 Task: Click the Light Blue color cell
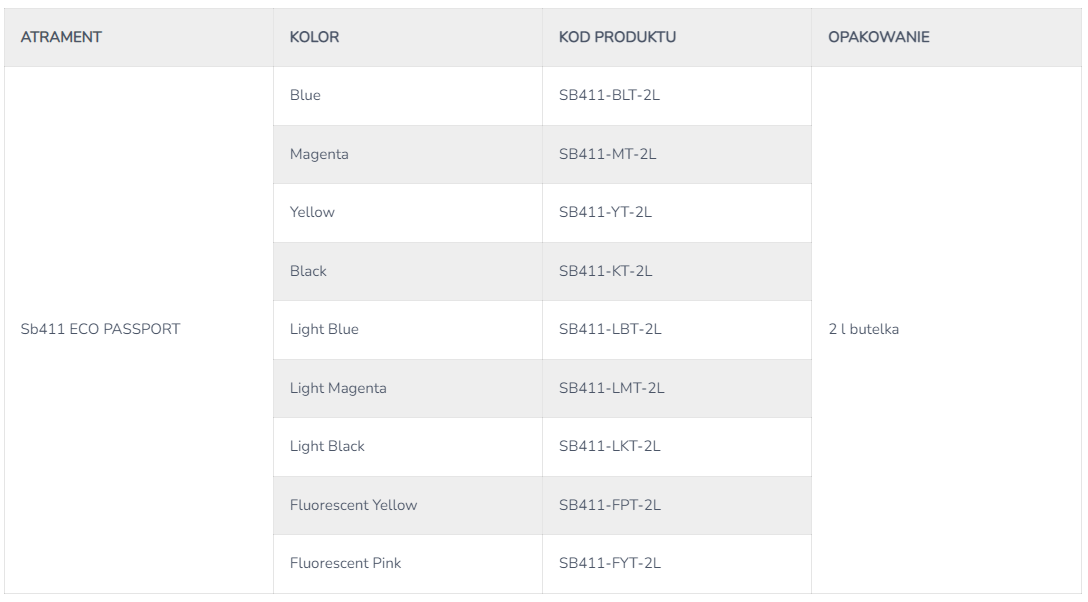click(324, 329)
